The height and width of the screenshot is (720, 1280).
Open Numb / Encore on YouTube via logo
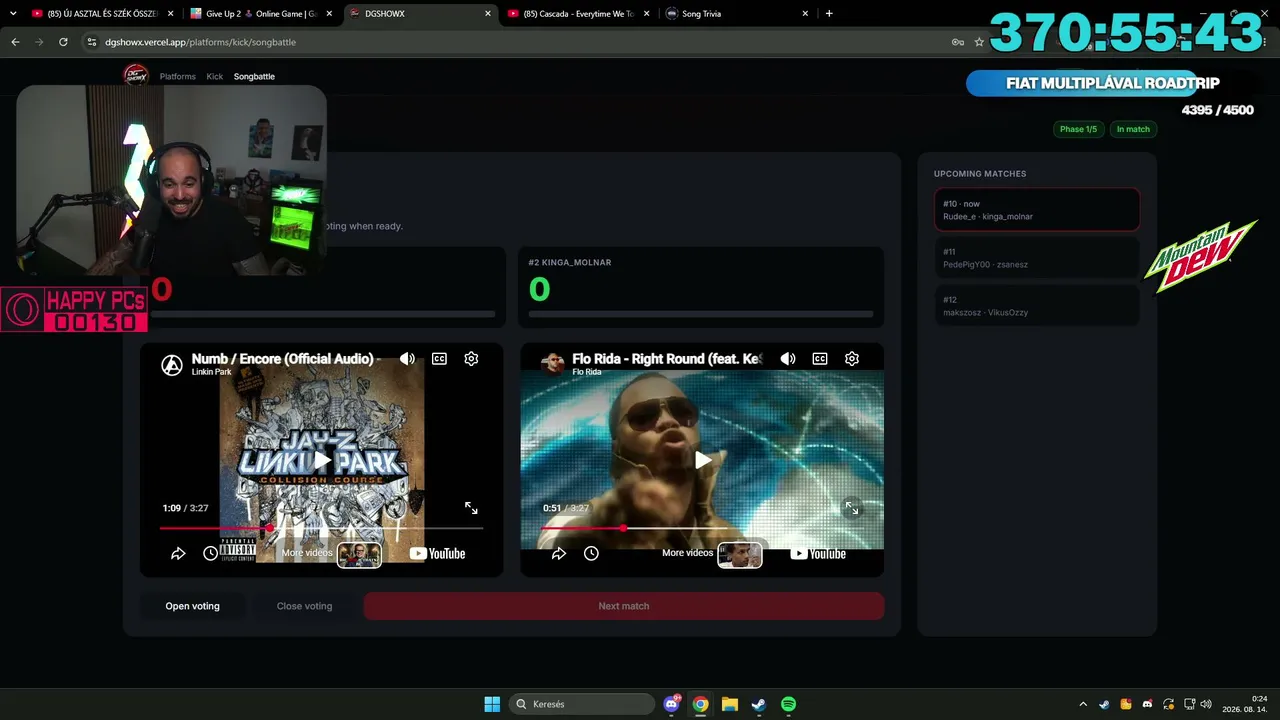point(437,554)
